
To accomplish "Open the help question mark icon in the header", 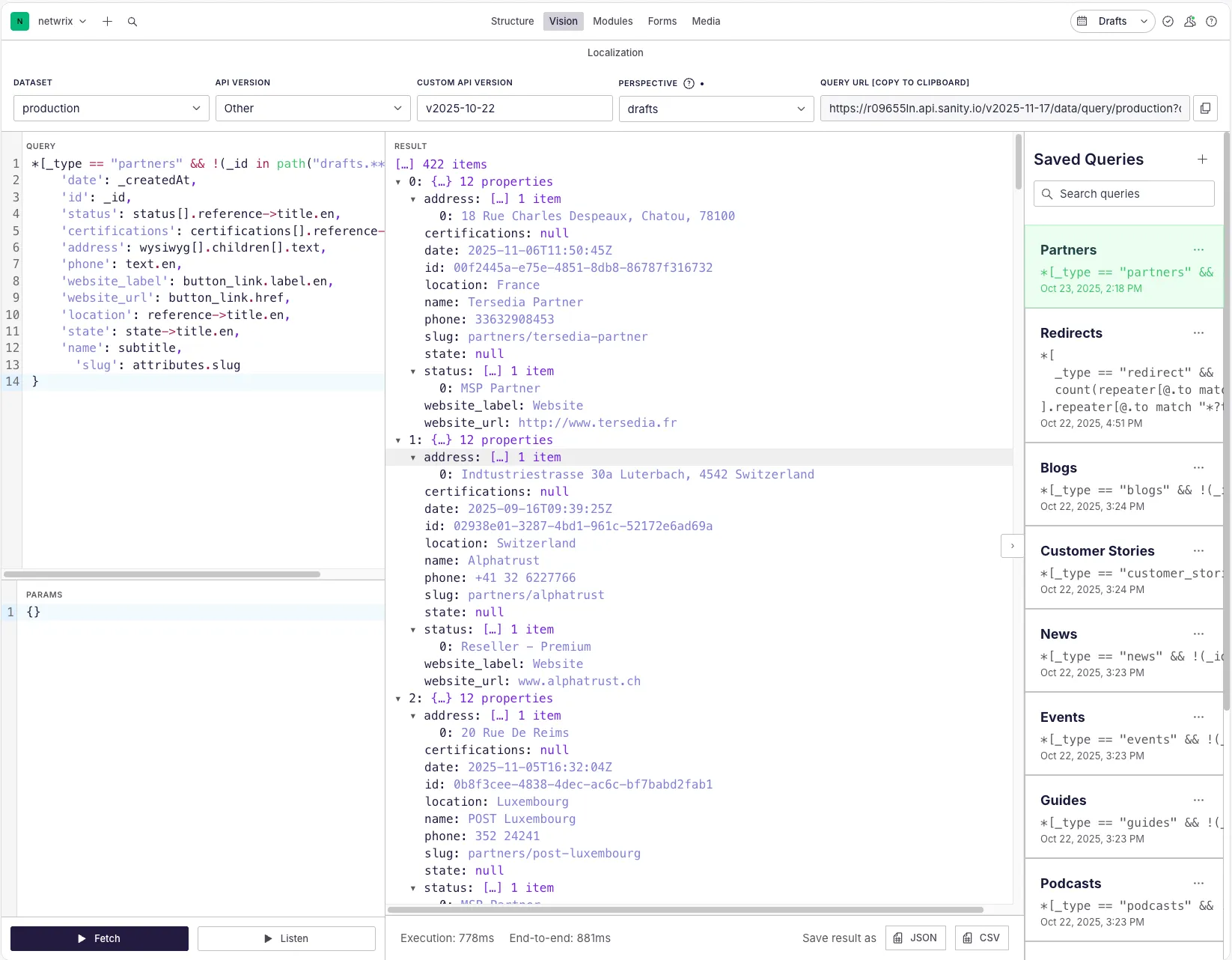I will (x=1211, y=22).
